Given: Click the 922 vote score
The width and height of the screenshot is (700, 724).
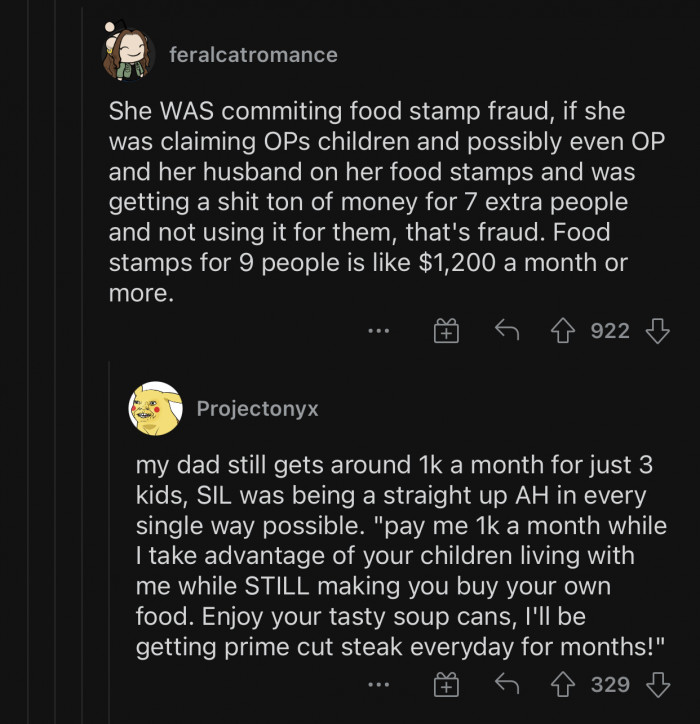Looking at the screenshot, I should pos(610,331).
